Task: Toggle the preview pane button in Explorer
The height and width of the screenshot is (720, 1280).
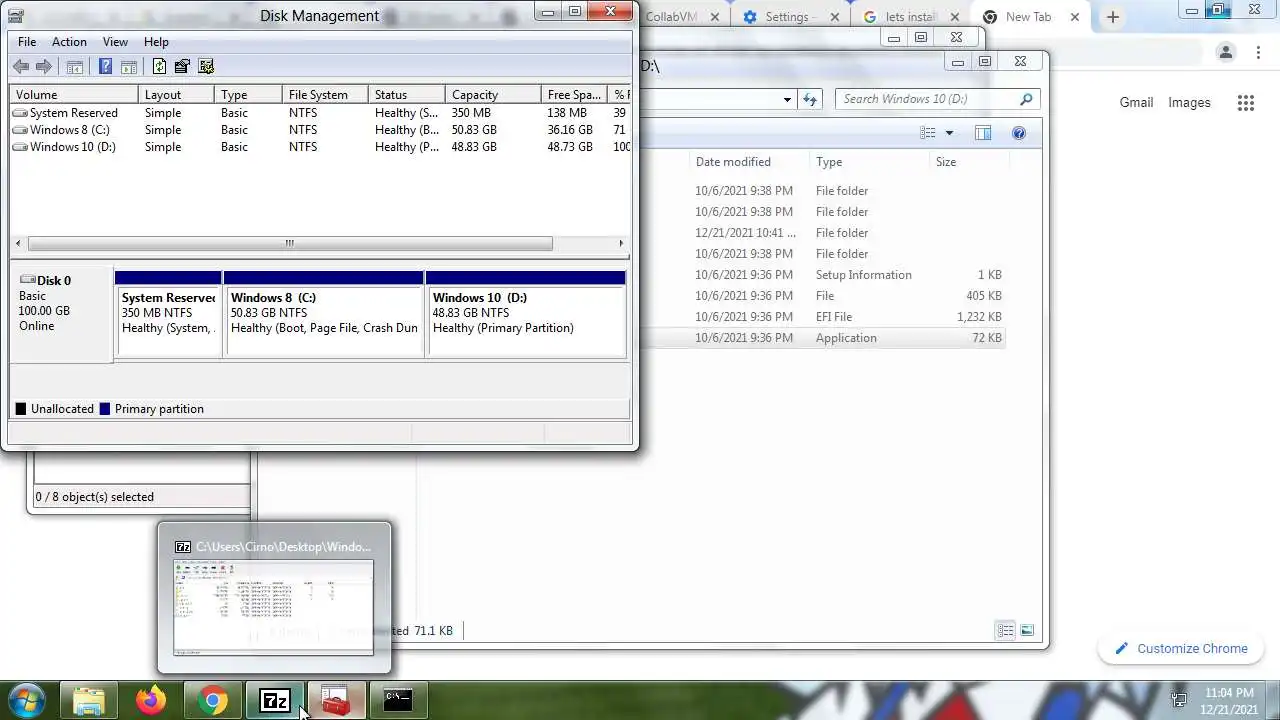Action: (x=983, y=133)
